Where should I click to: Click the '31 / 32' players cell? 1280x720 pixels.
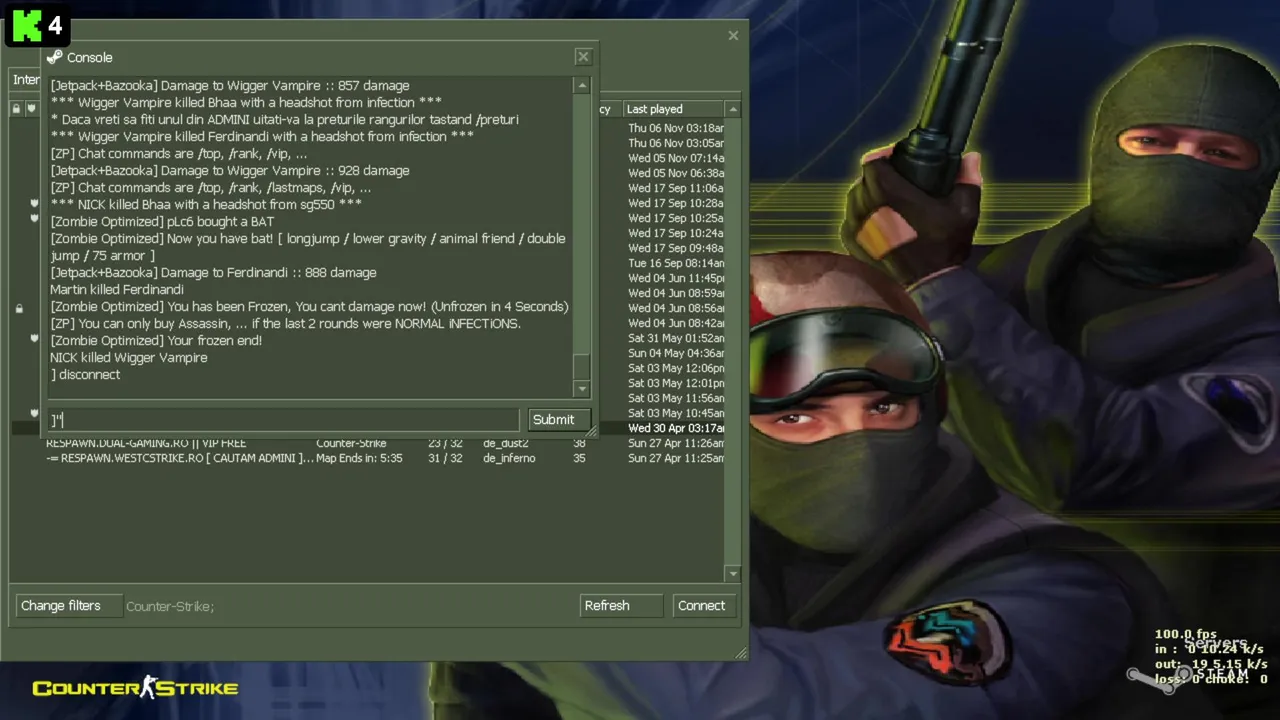(x=445, y=458)
